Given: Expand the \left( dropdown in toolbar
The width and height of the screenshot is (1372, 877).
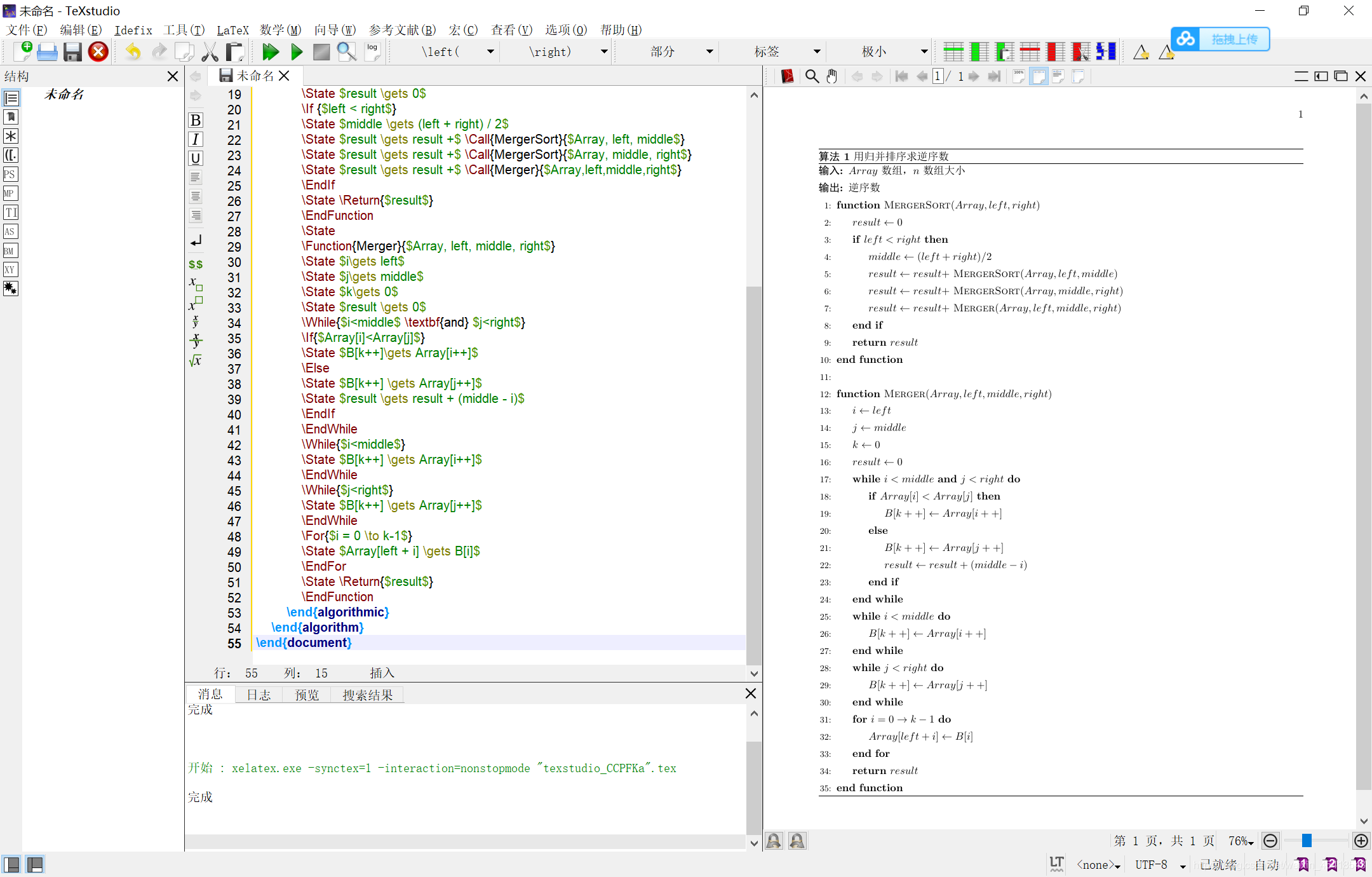Looking at the screenshot, I should pos(492,51).
